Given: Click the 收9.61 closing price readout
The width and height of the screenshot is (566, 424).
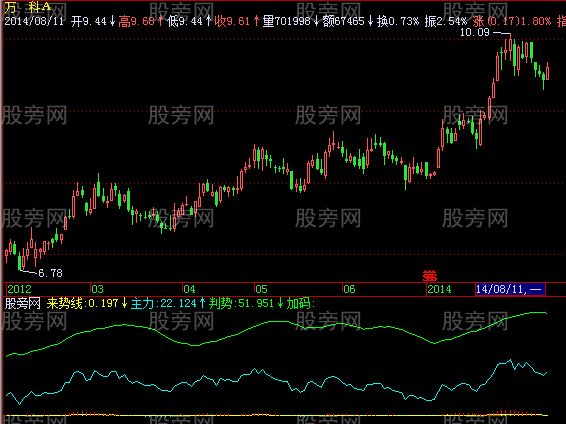Looking at the screenshot, I should click(236, 21).
